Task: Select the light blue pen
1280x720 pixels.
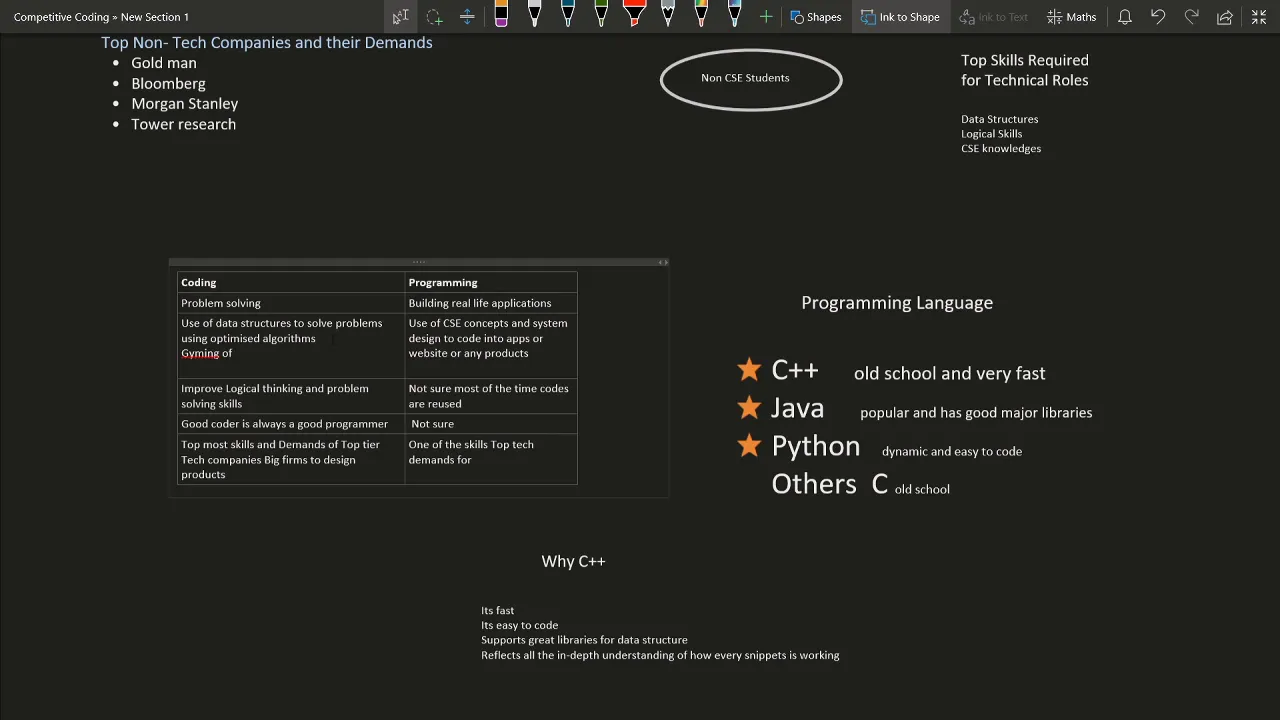Action: pos(734,14)
